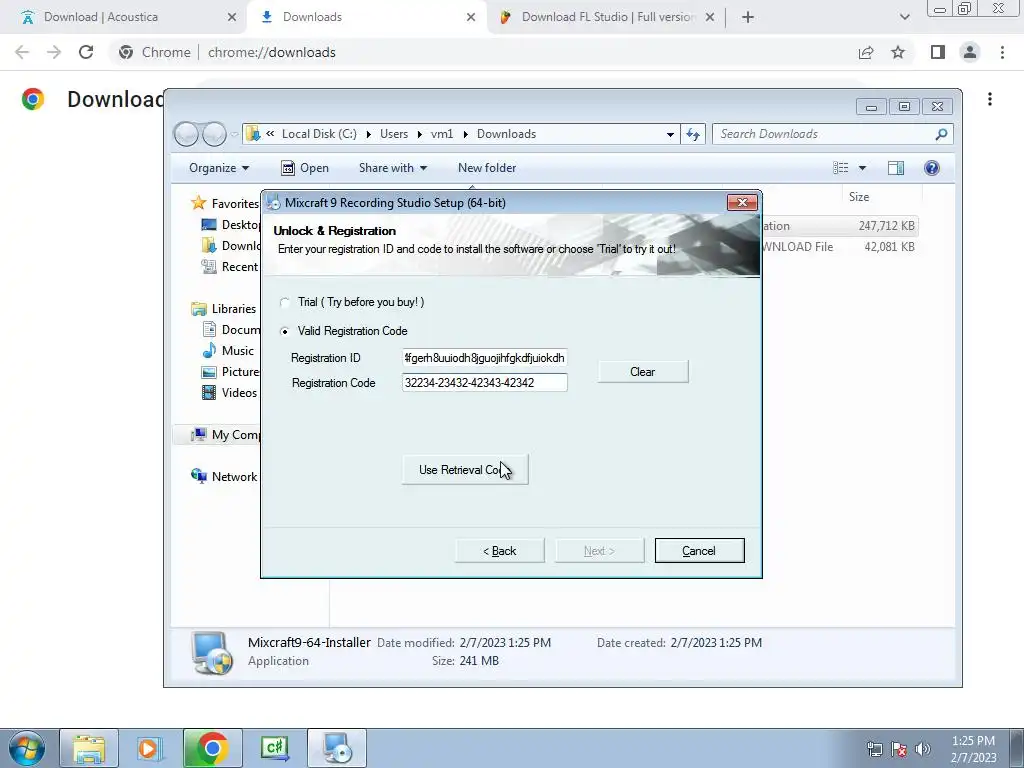Open Chrome profile avatar
This screenshot has height=768, width=1024.
[x=970, y=52]
